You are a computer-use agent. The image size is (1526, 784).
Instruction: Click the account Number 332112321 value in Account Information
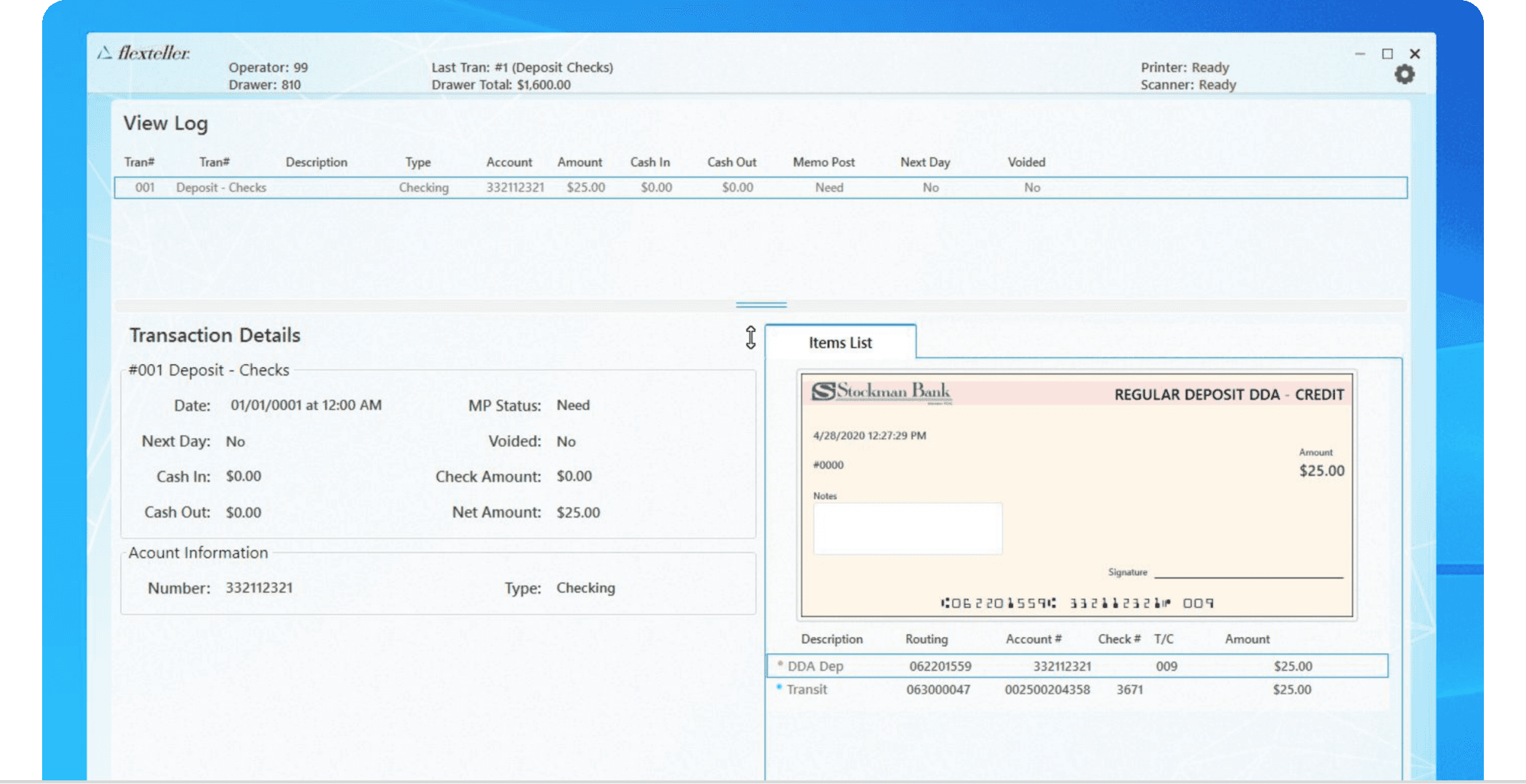coord(259,588)
